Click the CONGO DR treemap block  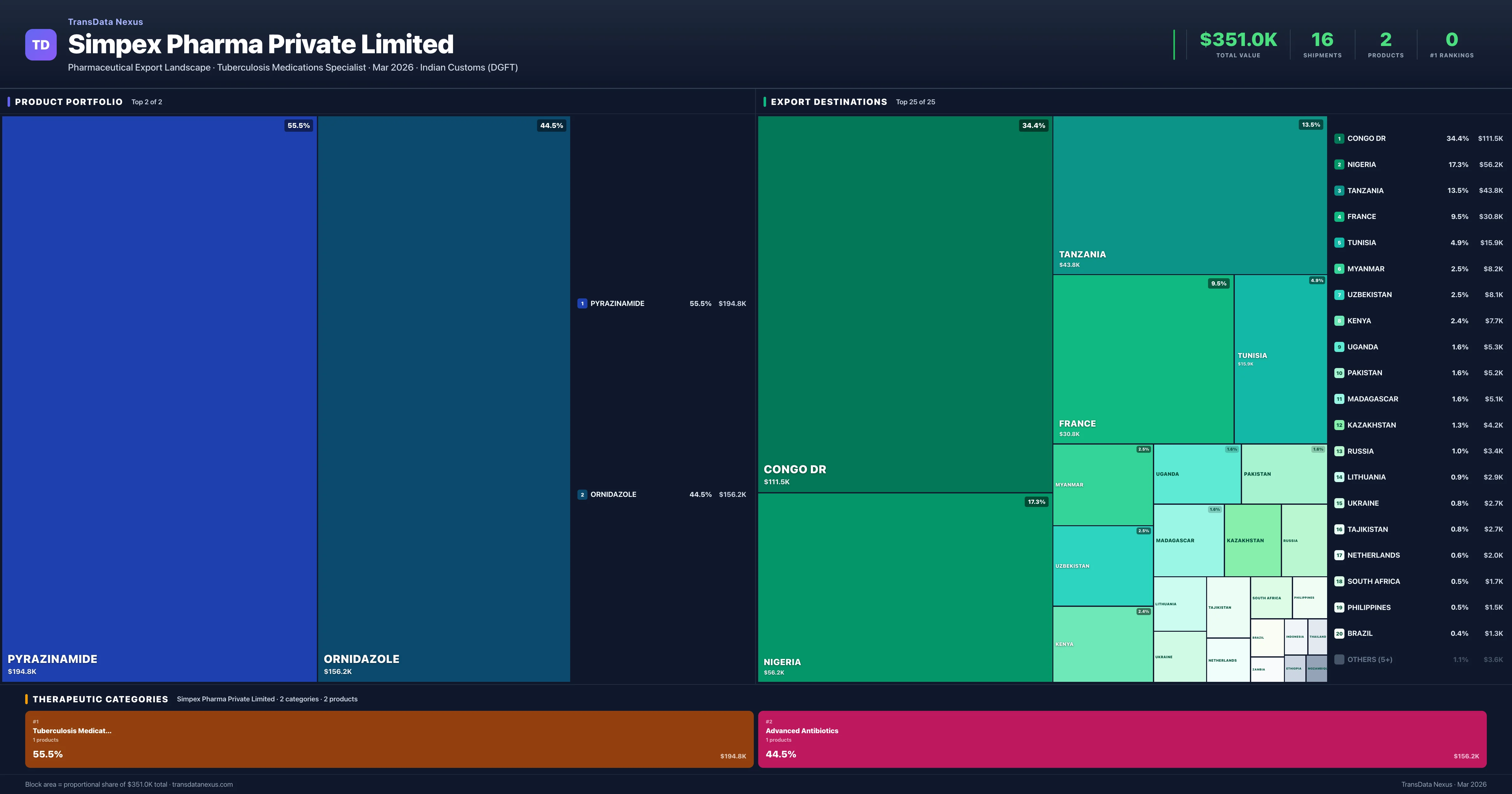[x=904, y=304]
